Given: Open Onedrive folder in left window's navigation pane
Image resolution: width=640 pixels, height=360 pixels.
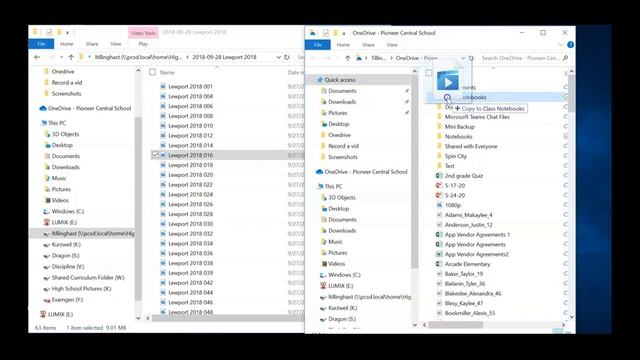Looking at the screenshot, I should tap(63, 71).
